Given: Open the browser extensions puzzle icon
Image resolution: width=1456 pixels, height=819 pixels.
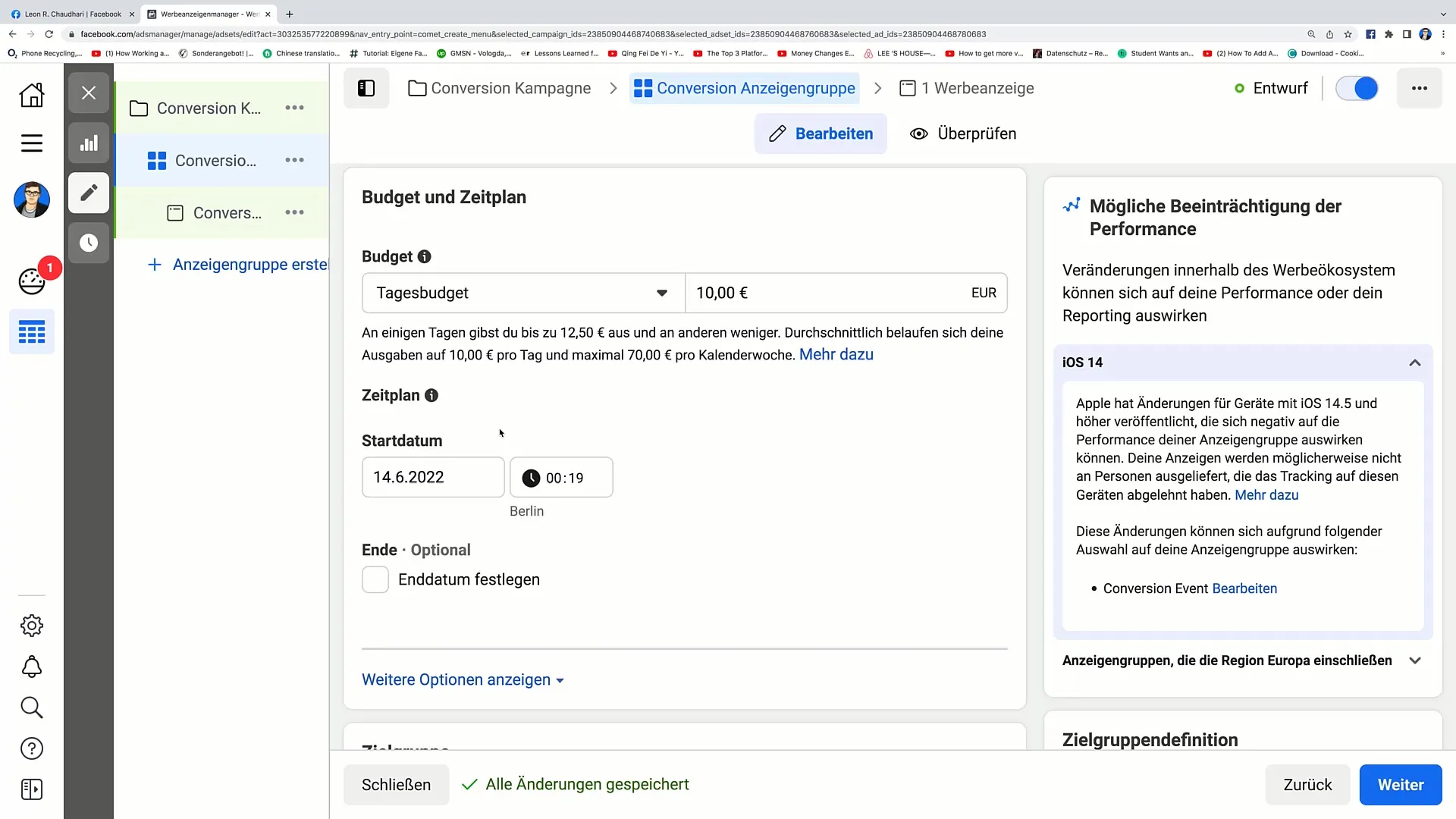Looking at the screenshot, I should coord(1389,34).
